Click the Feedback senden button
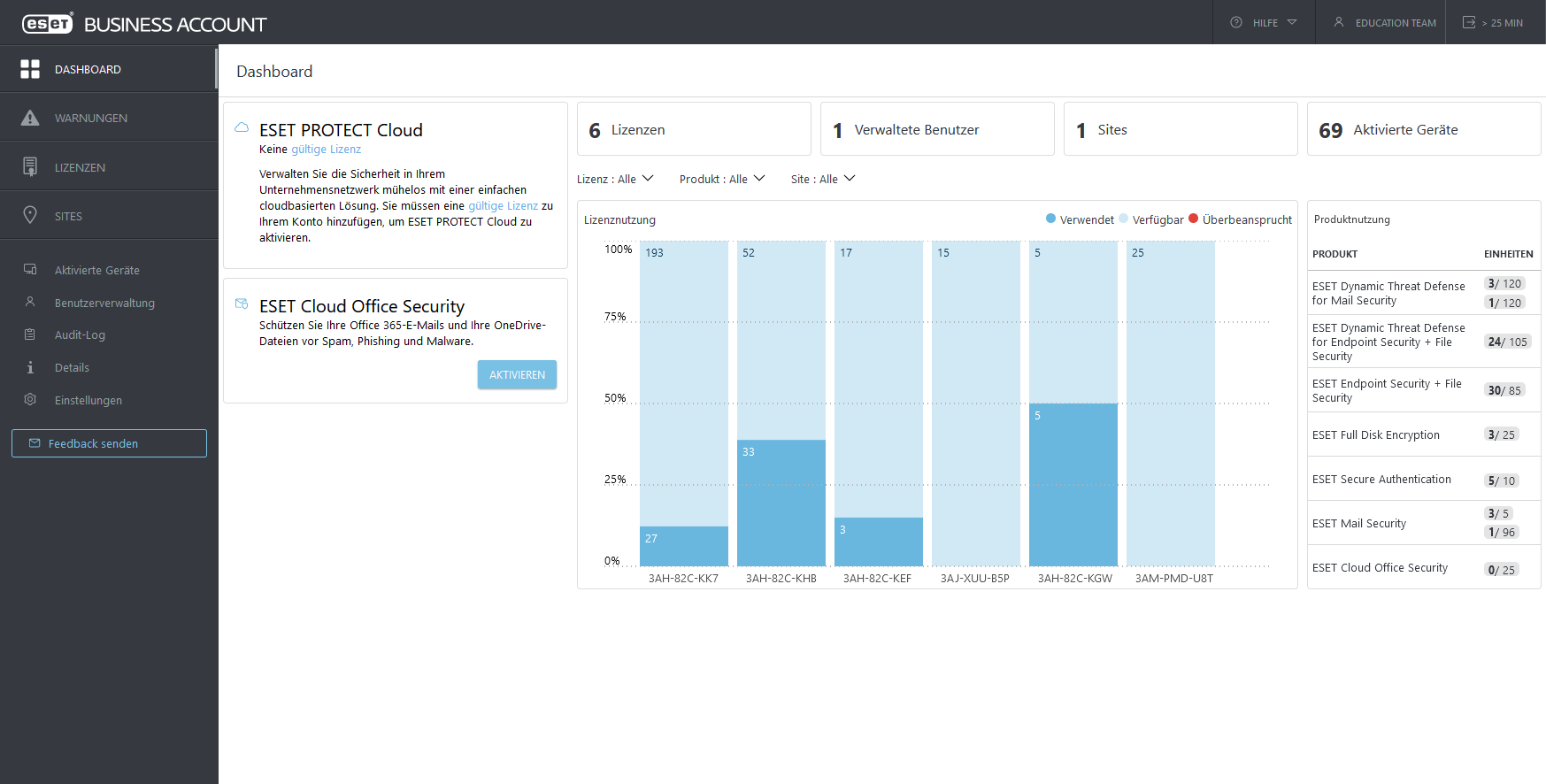 point(109,443)
